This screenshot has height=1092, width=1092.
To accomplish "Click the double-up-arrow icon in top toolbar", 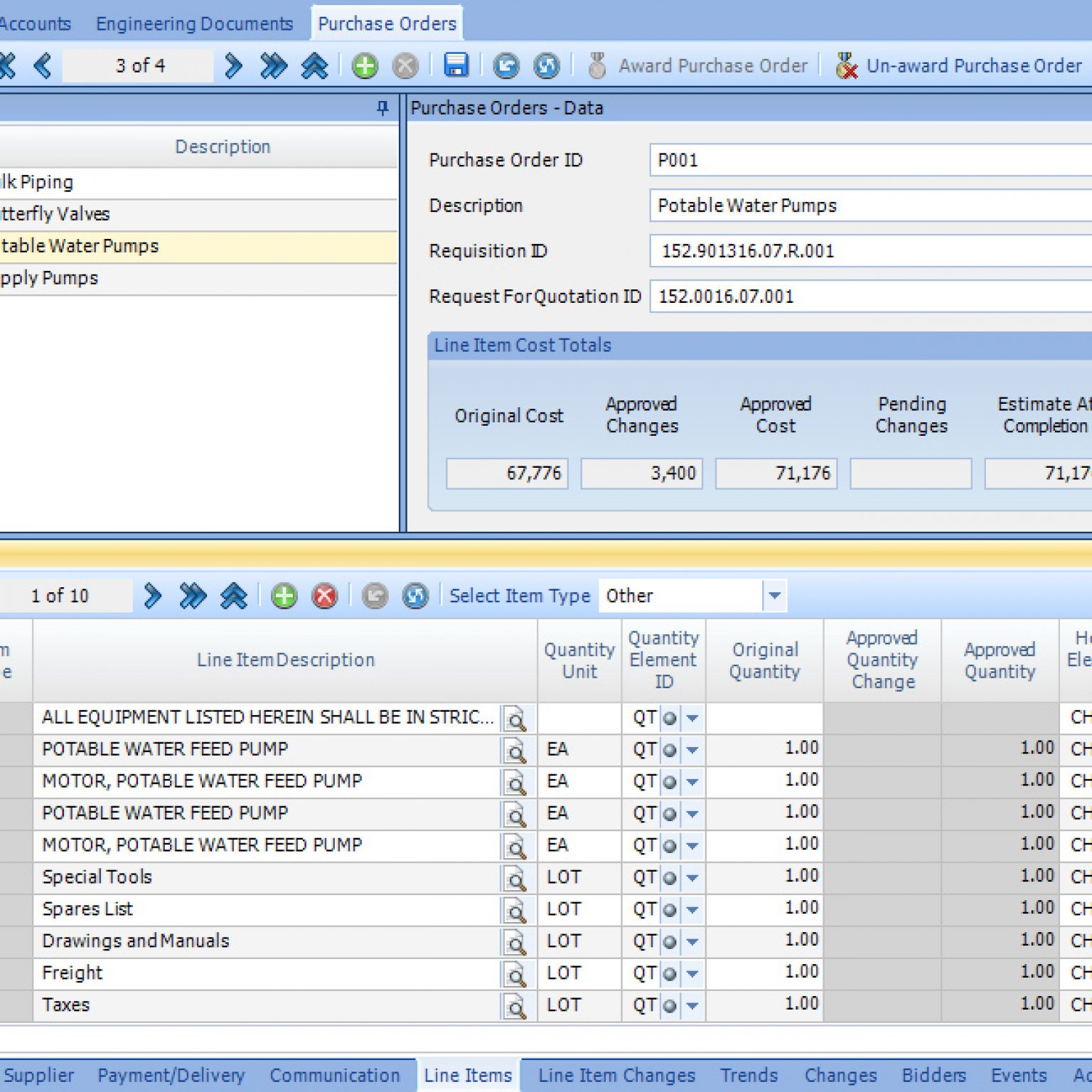I will (314, 66).
